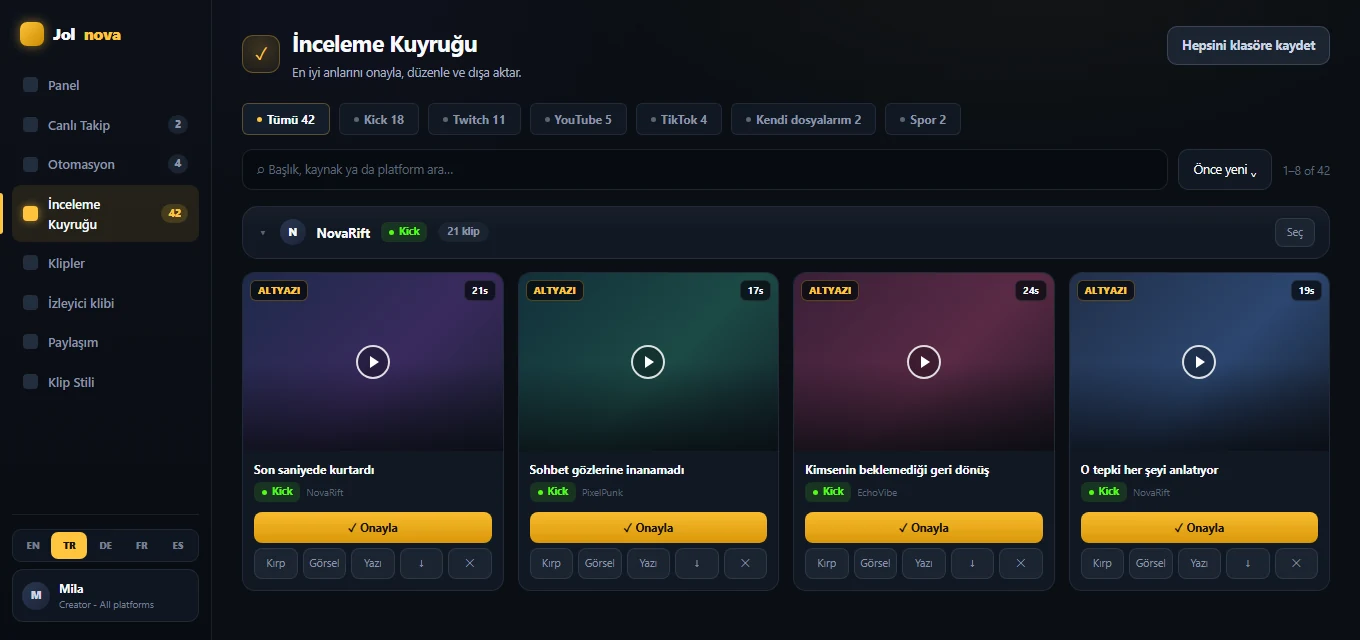
Task: Remove 'O tepki her şeyi anlatıyor' clip
Action: pyautogui.click(x=1296, y=563)
